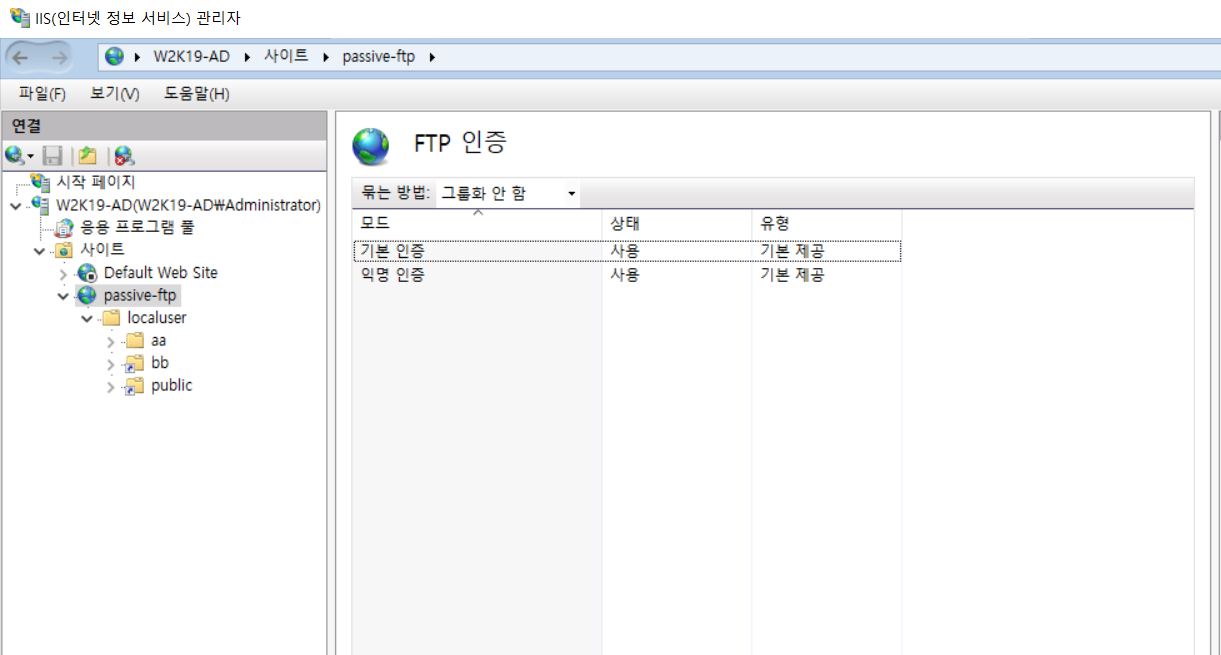Image resolution: width=1221 pixels, height=655 pixels.
Task: Click 기본 제공 type of 기본 인증
Action: (792, 251)
